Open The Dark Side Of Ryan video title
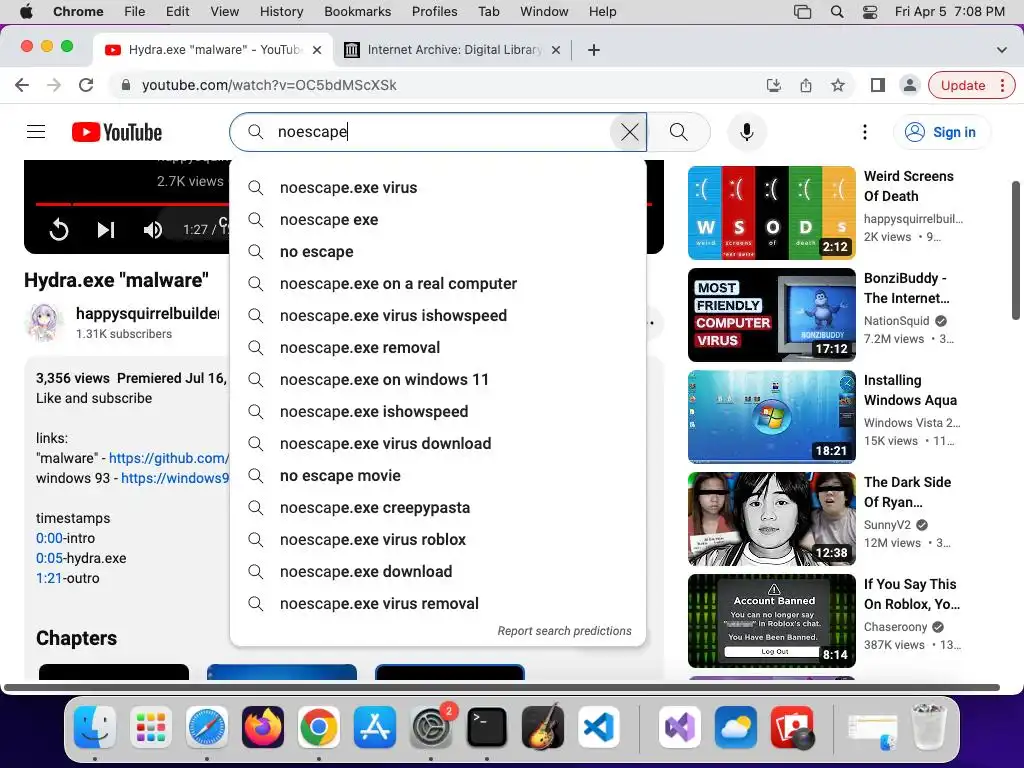The height and width of the screenshot is (768, 1024). tap(907, 492)
